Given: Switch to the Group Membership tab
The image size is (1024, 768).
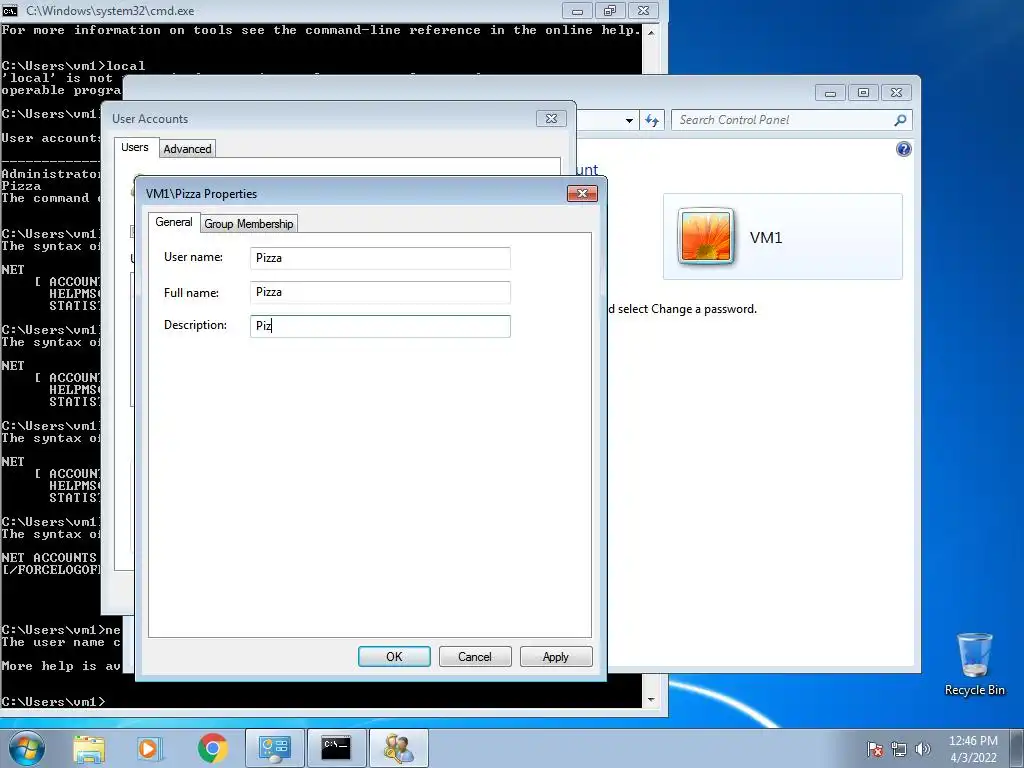Looking at the screenshot, I should coord(249,223).
